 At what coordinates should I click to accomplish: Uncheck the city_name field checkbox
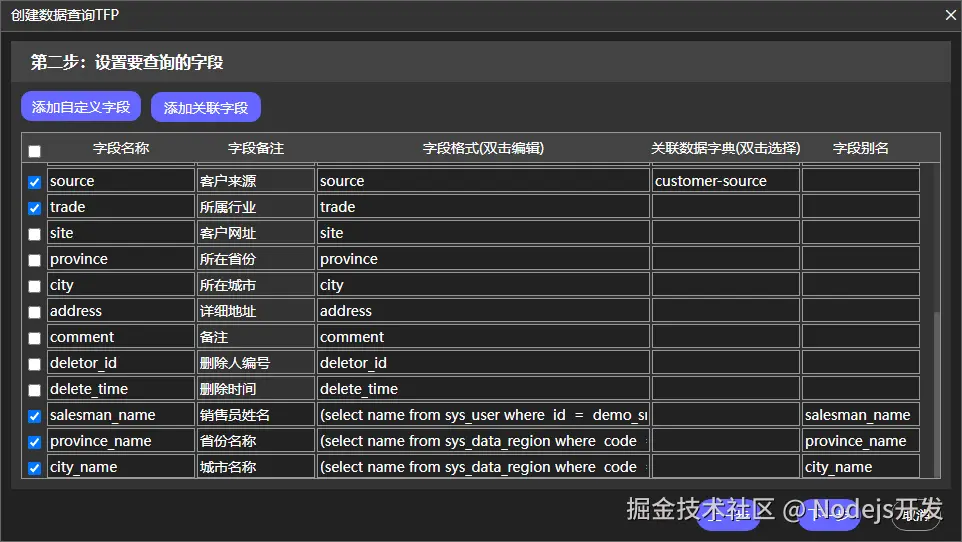pos(34,468)
